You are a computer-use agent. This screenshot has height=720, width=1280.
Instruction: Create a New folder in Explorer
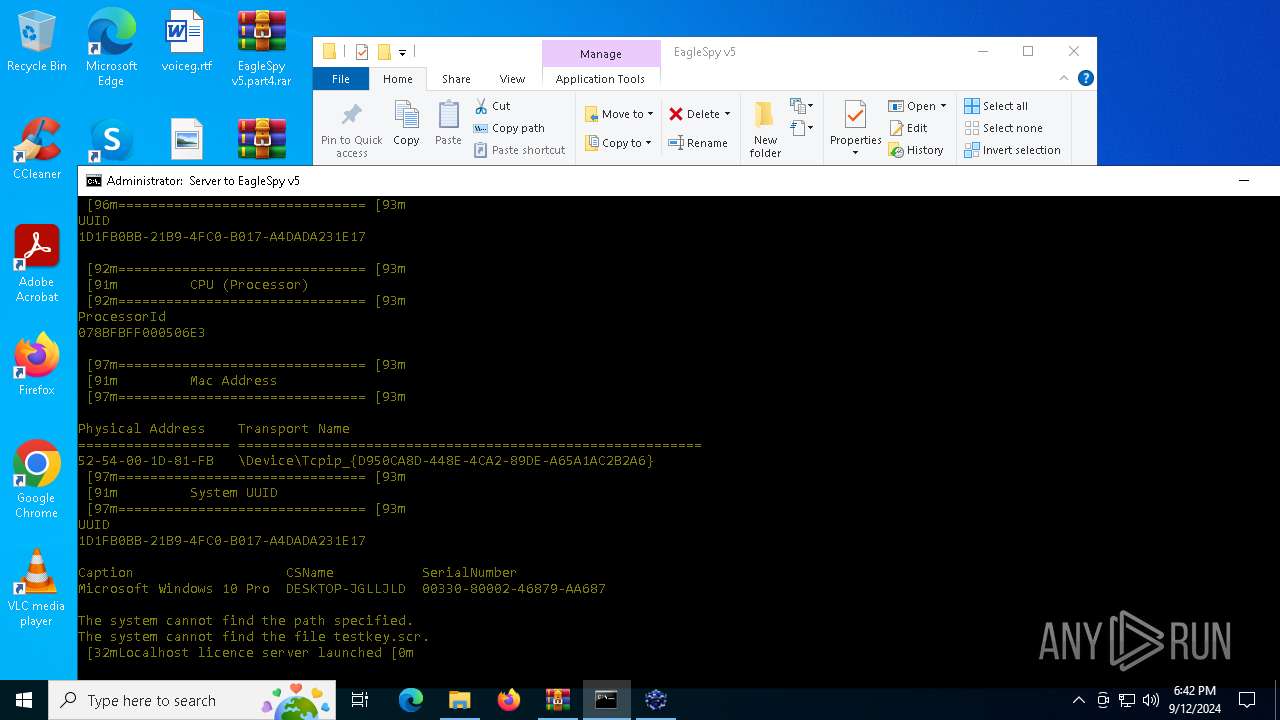click(x=766, y=129)
